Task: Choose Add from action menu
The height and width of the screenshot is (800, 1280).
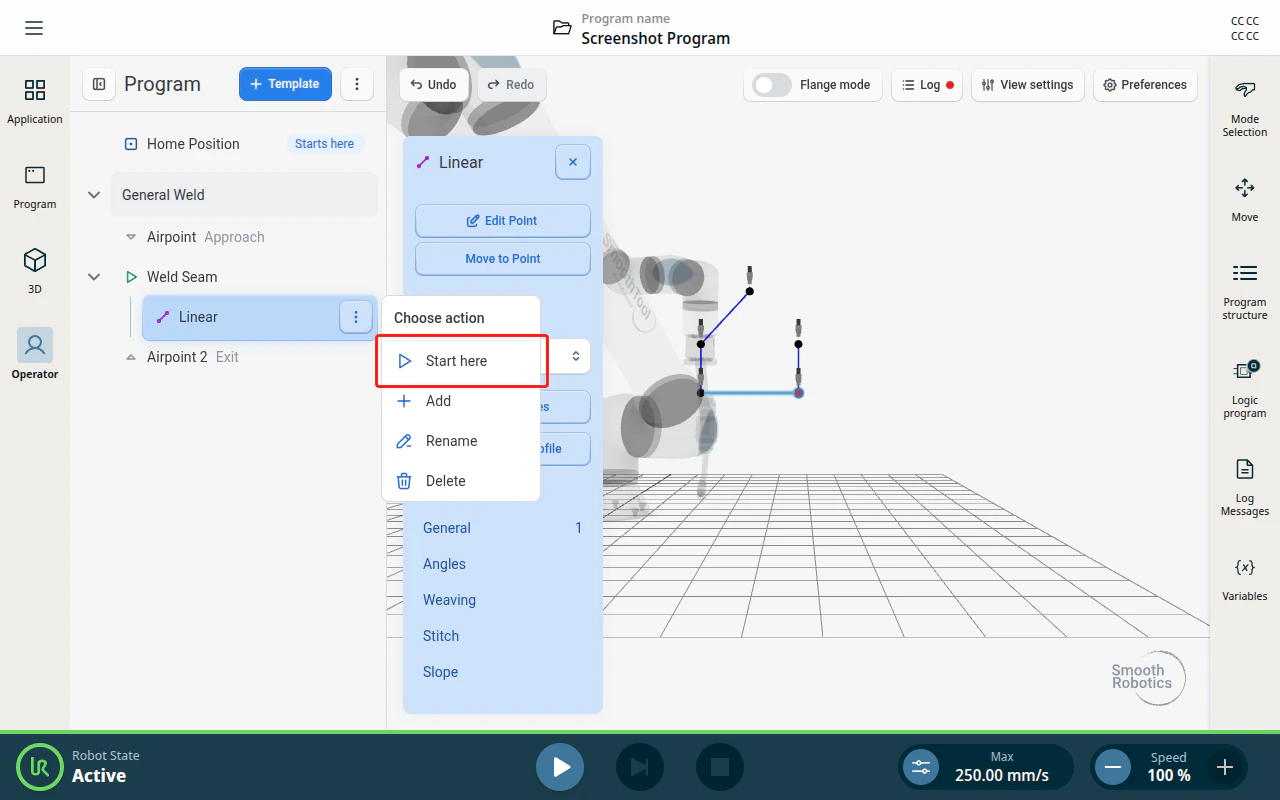Action: click(x=461, y=401)
